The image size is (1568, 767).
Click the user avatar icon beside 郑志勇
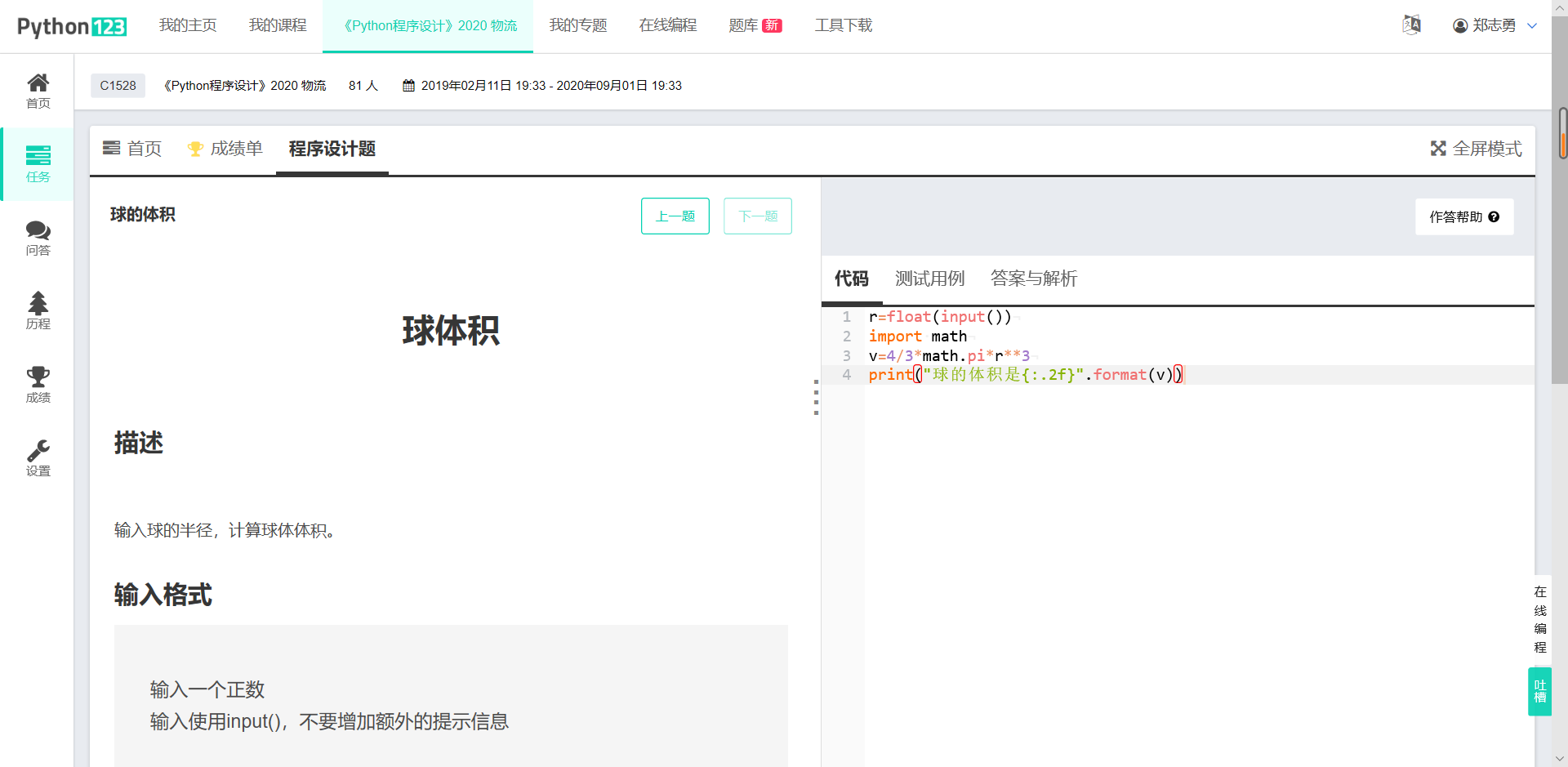tap(1460, 26)
